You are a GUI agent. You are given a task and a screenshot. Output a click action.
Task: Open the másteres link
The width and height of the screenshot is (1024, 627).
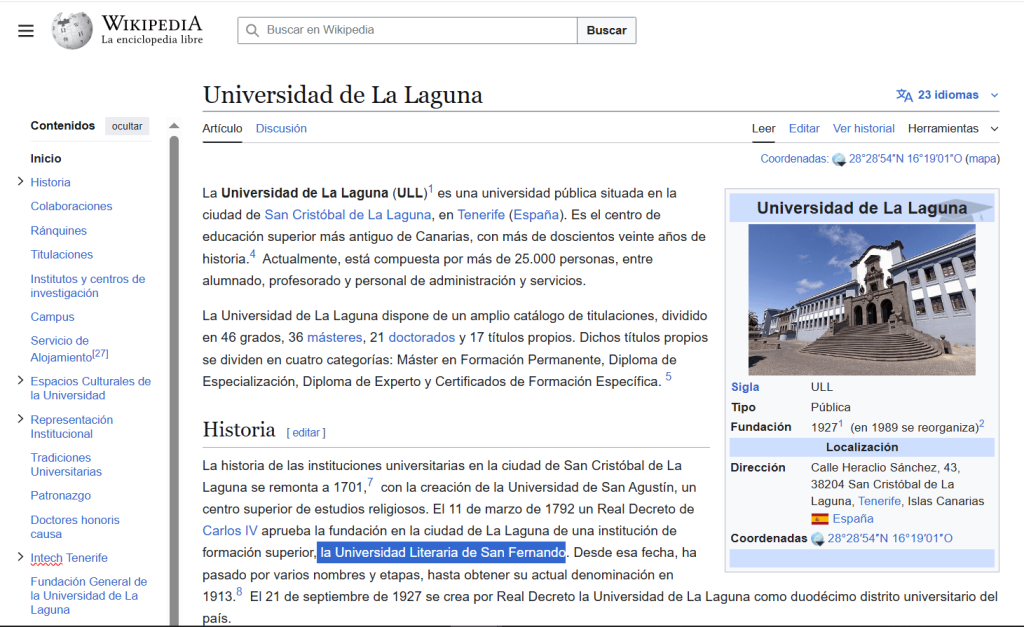coord(334,338)
